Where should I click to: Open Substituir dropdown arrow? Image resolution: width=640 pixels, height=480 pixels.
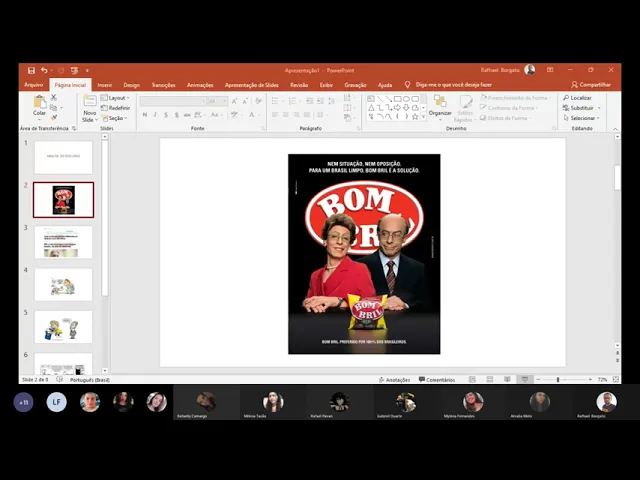[x=599, y=108]
